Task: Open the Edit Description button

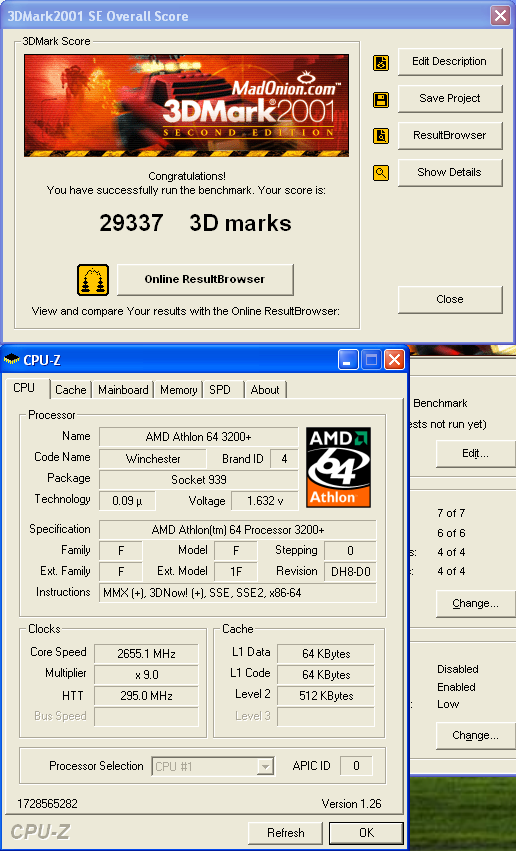Action: click(450, 62)
